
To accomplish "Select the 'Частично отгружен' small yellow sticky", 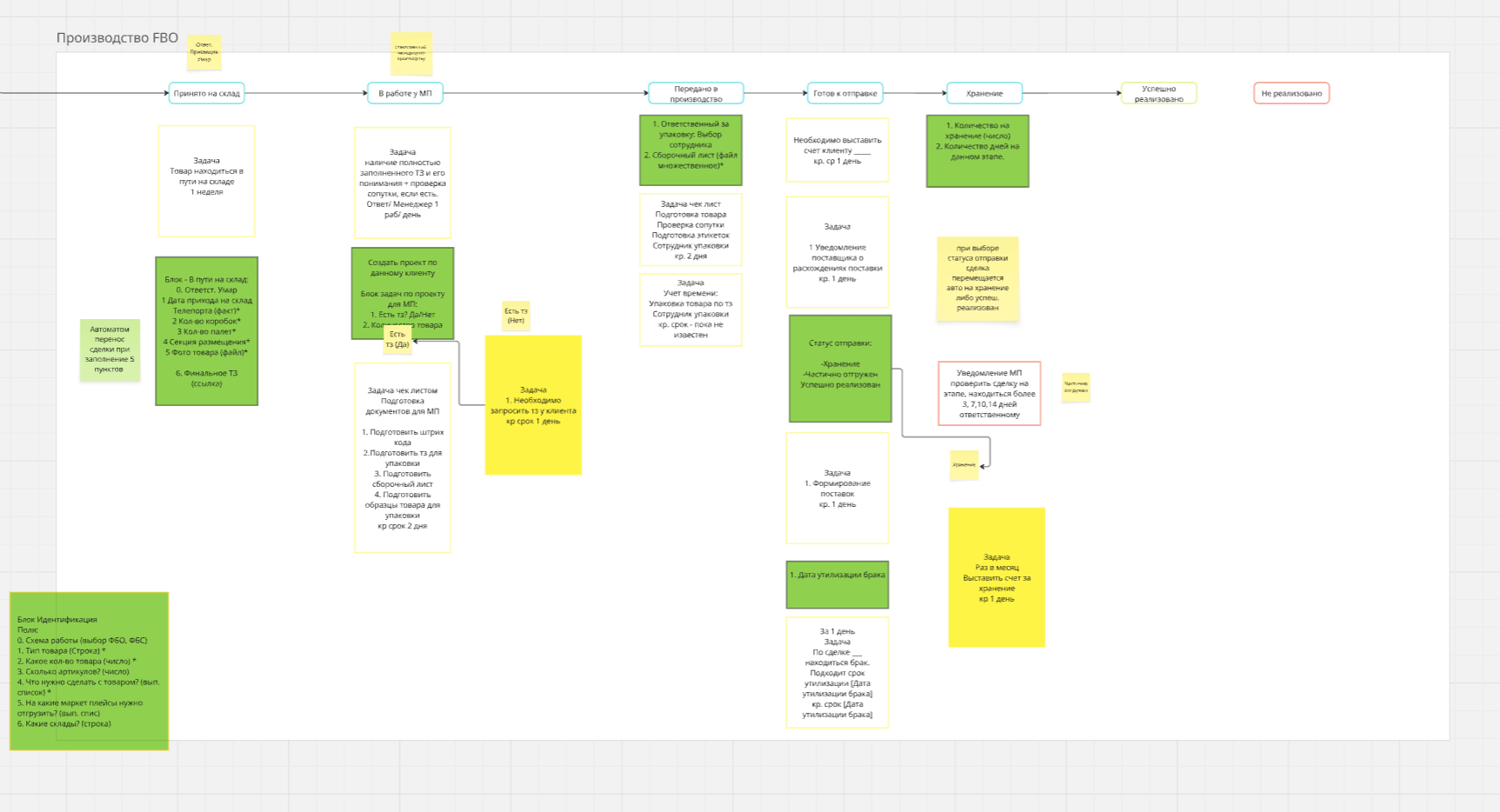I will tap(1076, 387).
